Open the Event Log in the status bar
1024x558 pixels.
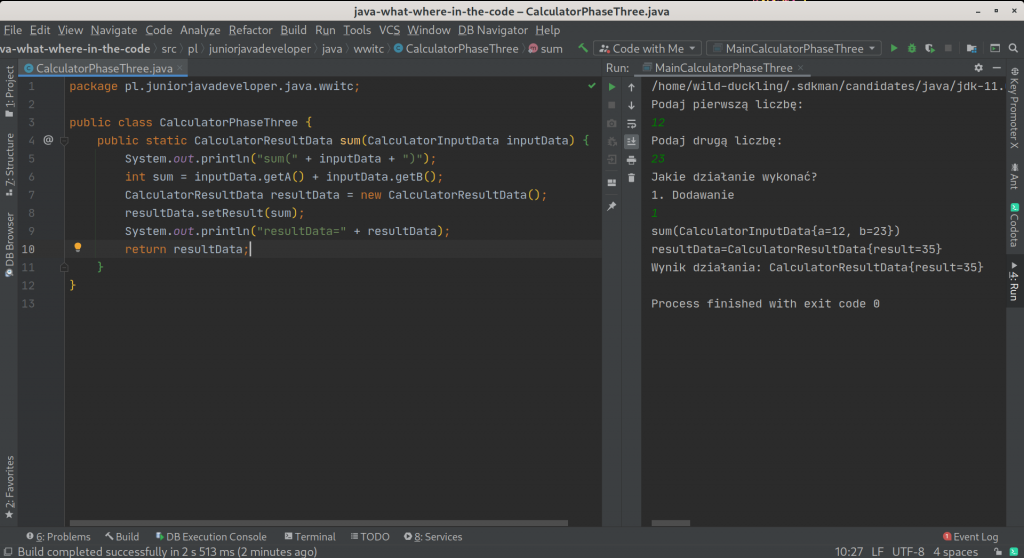pos(970,537)
